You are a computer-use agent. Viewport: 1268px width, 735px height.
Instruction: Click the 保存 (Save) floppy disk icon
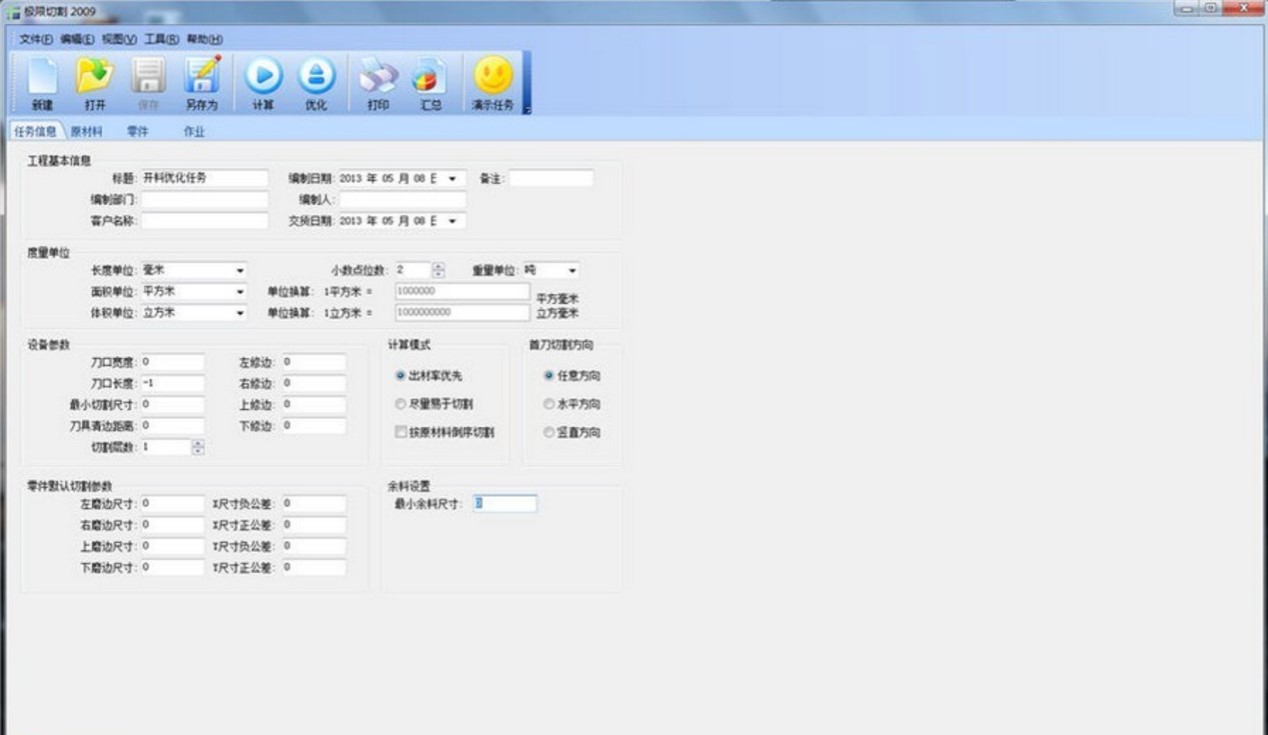coord(148,76)
